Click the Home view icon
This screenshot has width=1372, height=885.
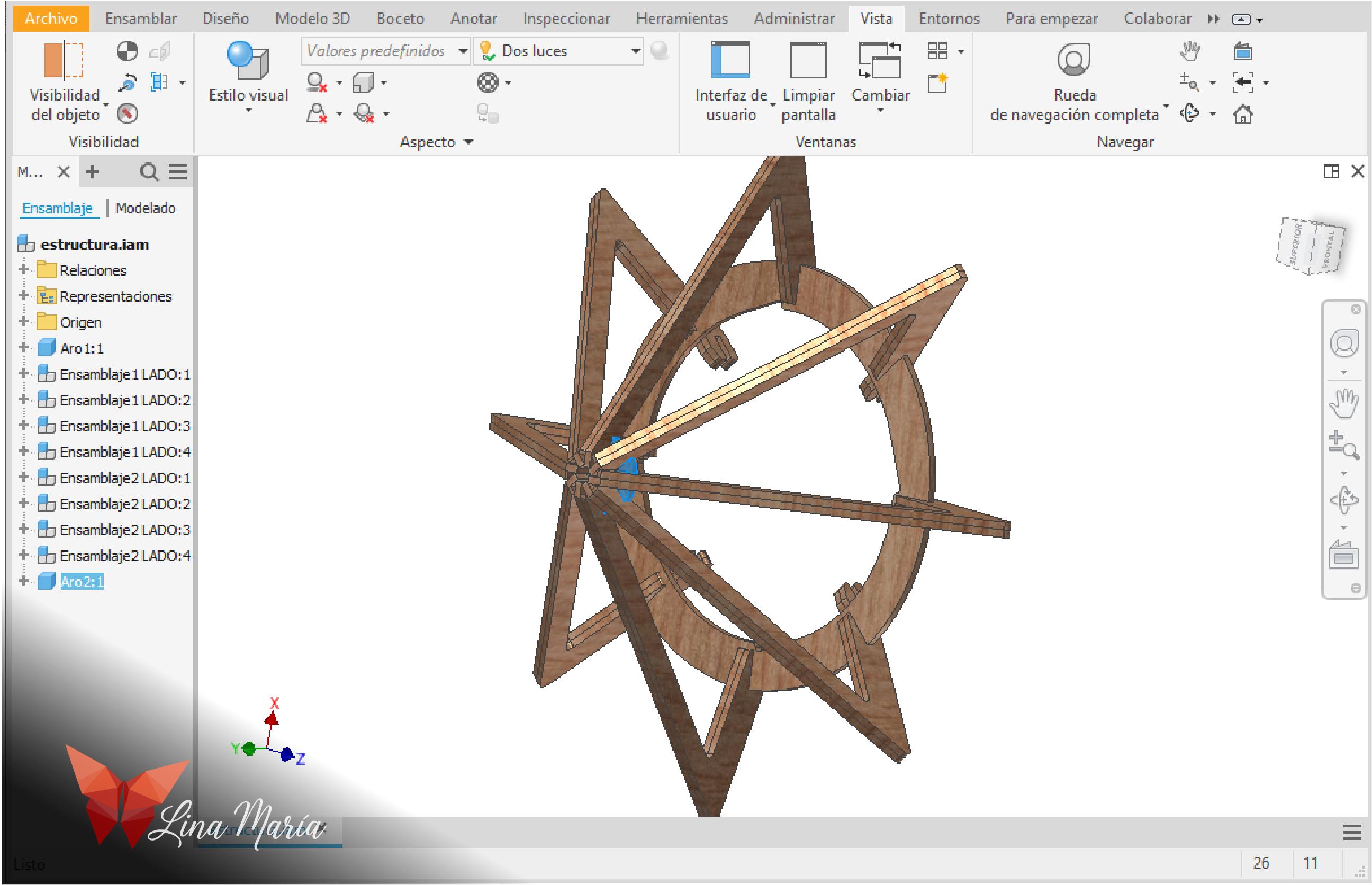point(1243,114)
